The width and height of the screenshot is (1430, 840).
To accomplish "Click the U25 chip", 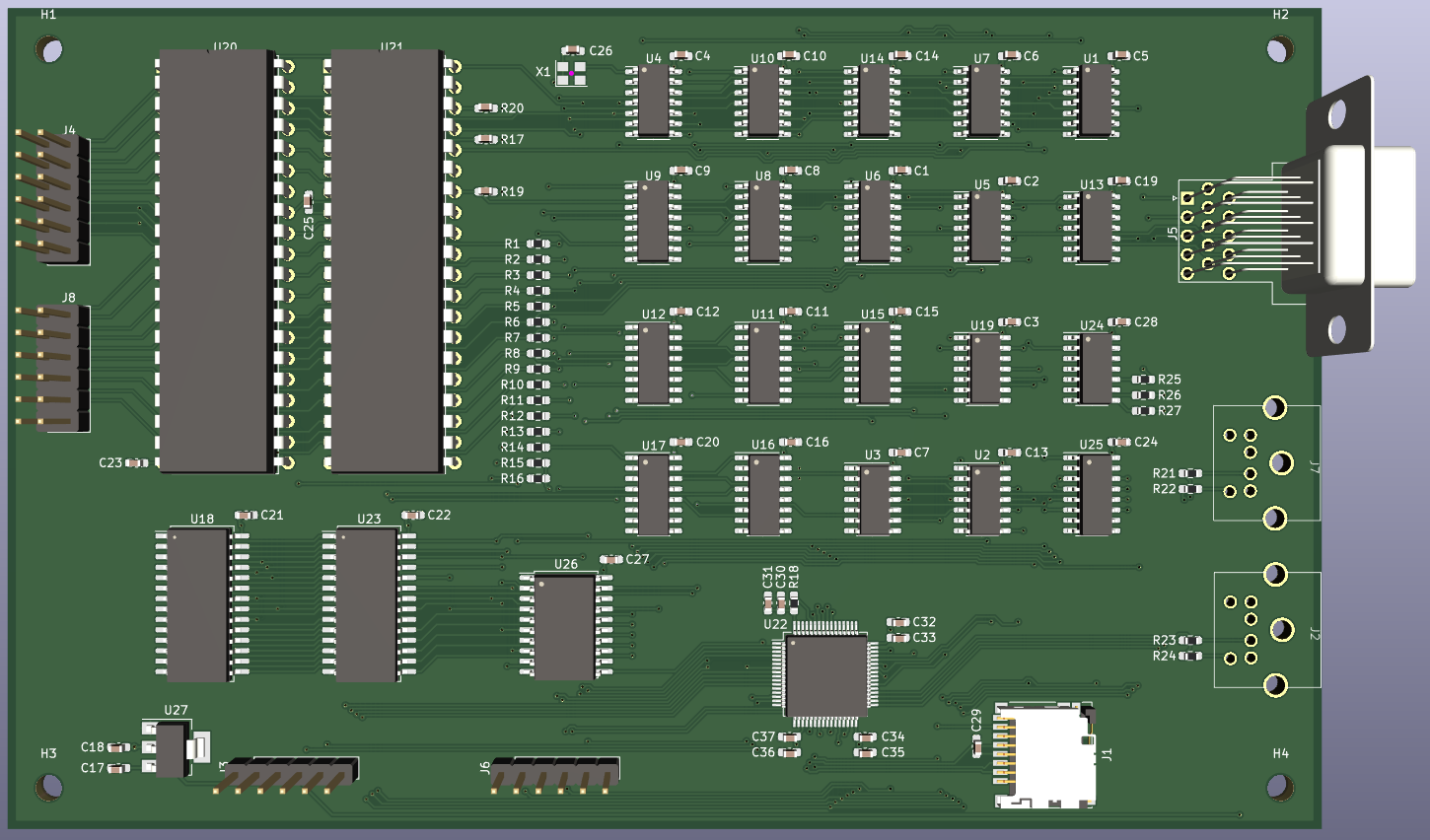I will (x=1093, y=494).
